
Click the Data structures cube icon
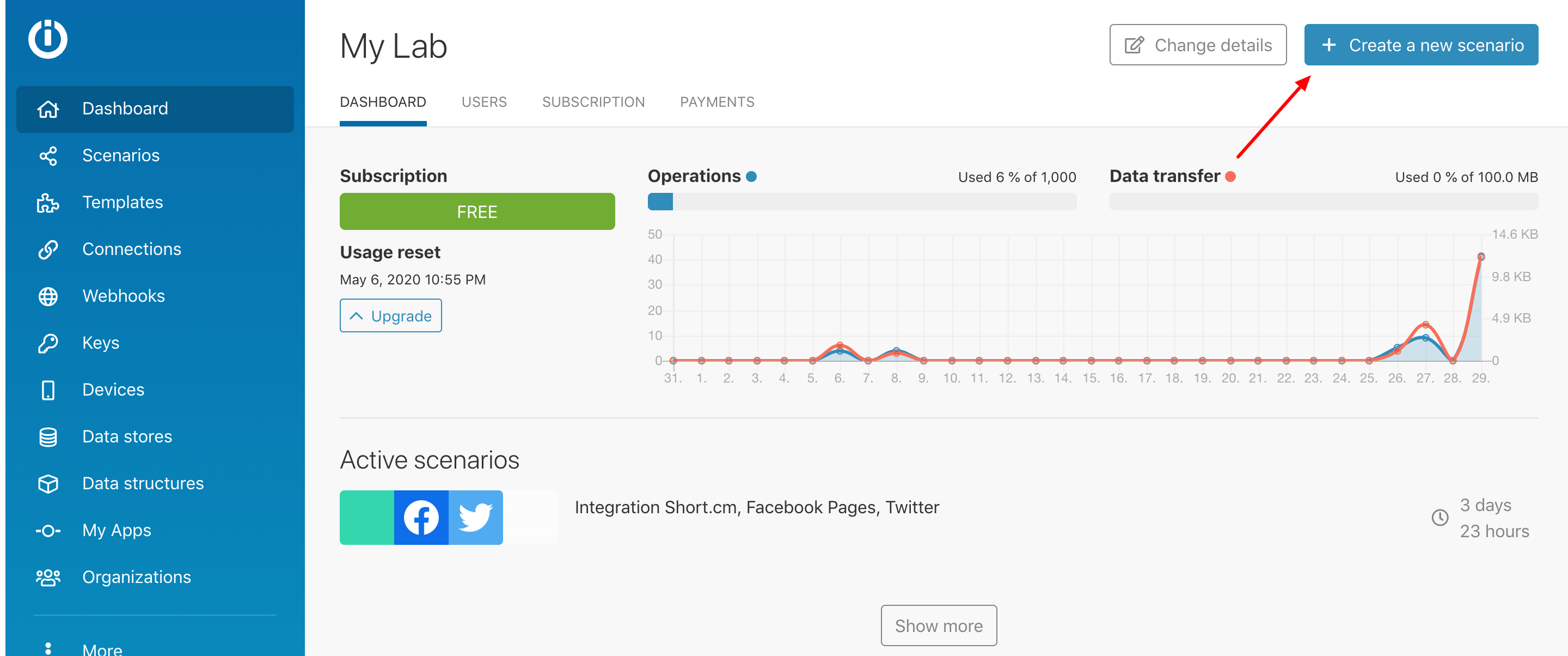tap(48, 484)
